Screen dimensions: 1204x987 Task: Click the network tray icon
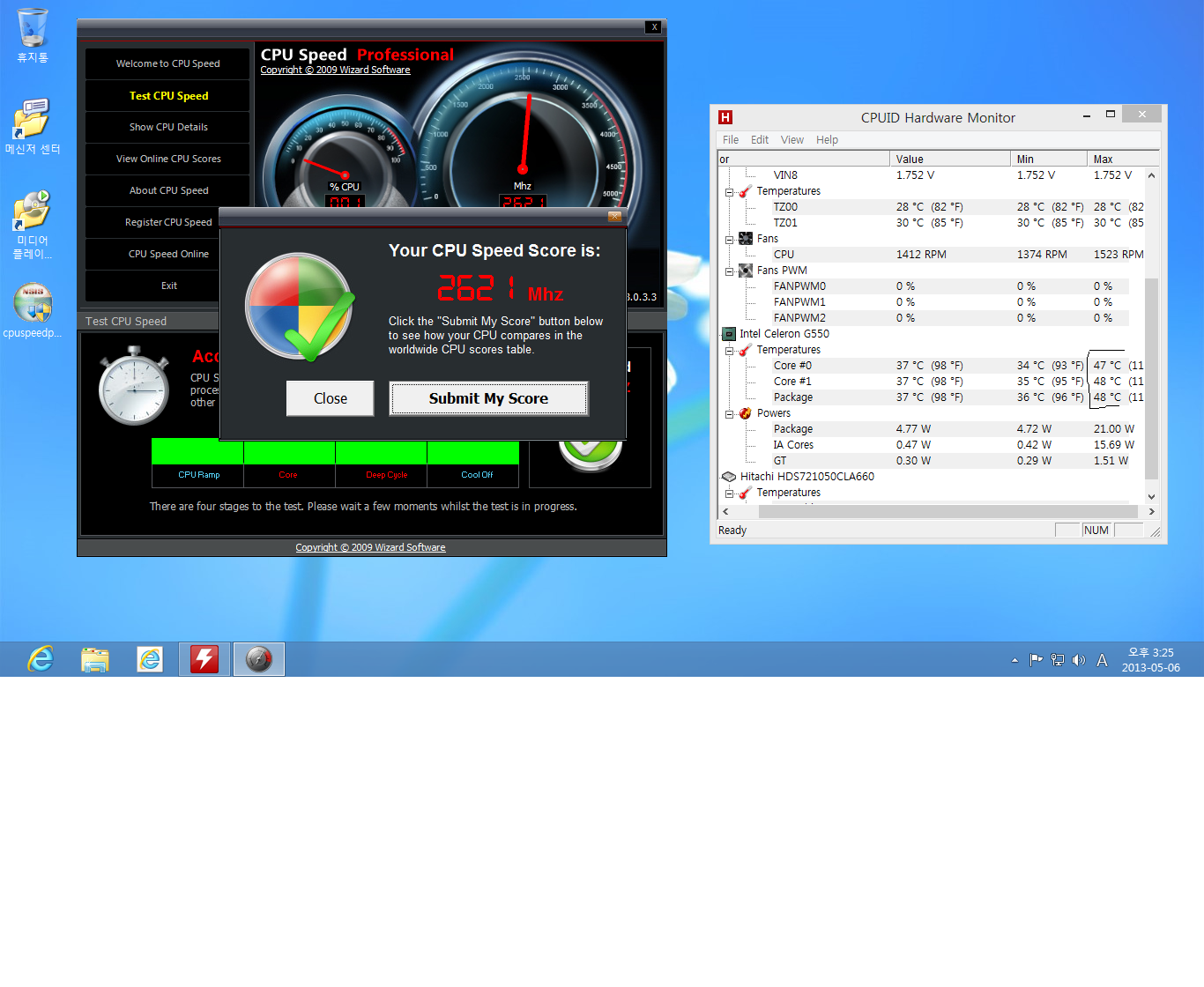[1058, 660]
